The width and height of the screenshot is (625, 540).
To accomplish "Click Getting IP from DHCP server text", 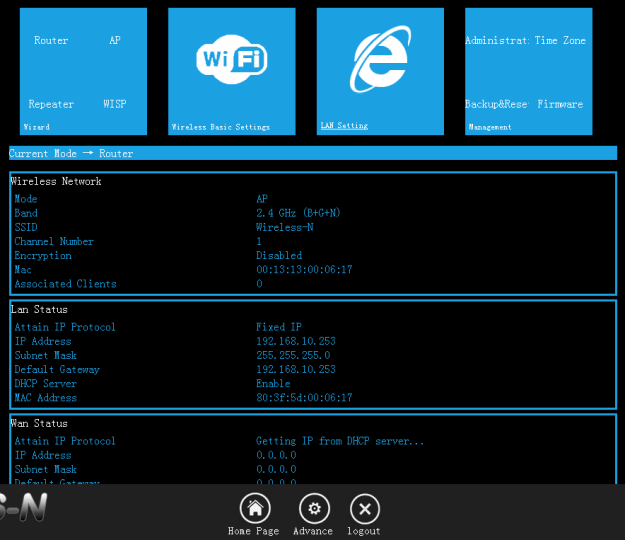I will pyautogui.click(x=340, y=441).
